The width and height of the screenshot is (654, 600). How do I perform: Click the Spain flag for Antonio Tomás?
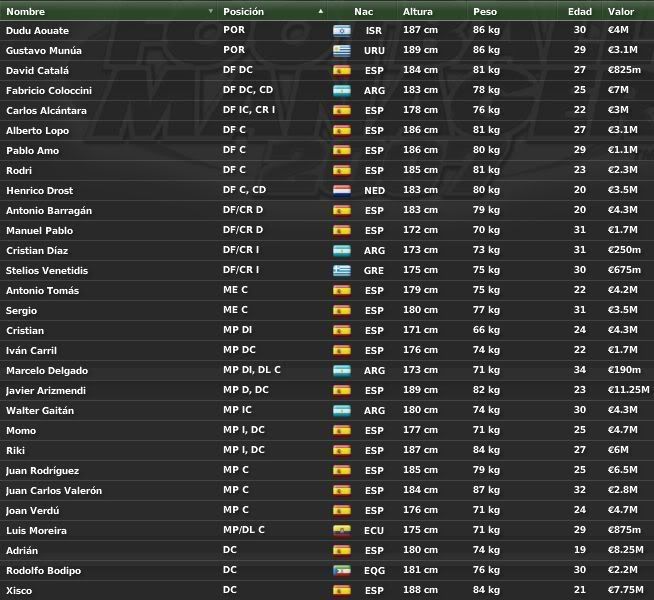[342, 291]
